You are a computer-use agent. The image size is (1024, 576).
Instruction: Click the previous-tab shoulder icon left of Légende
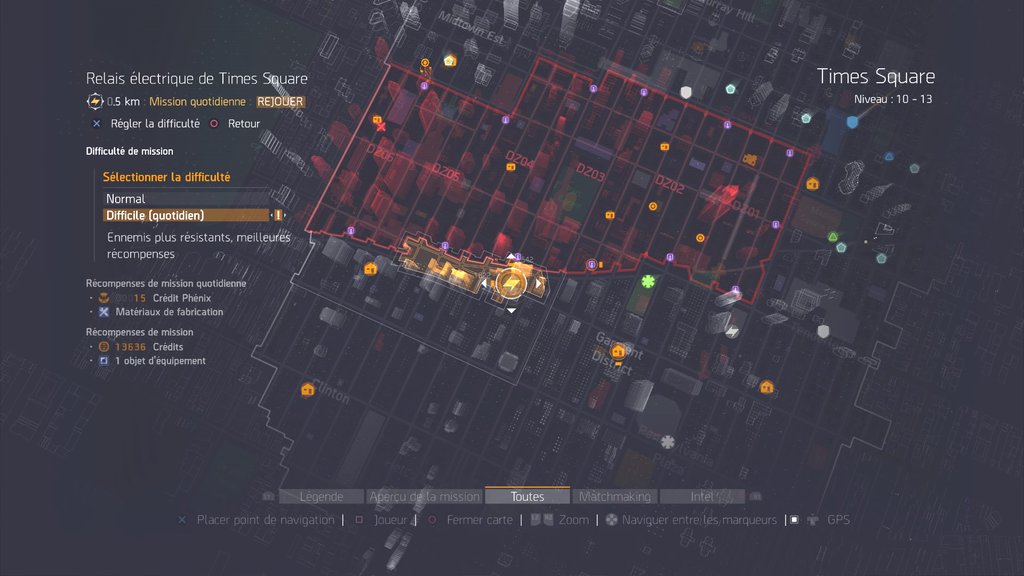pos(268,496)
